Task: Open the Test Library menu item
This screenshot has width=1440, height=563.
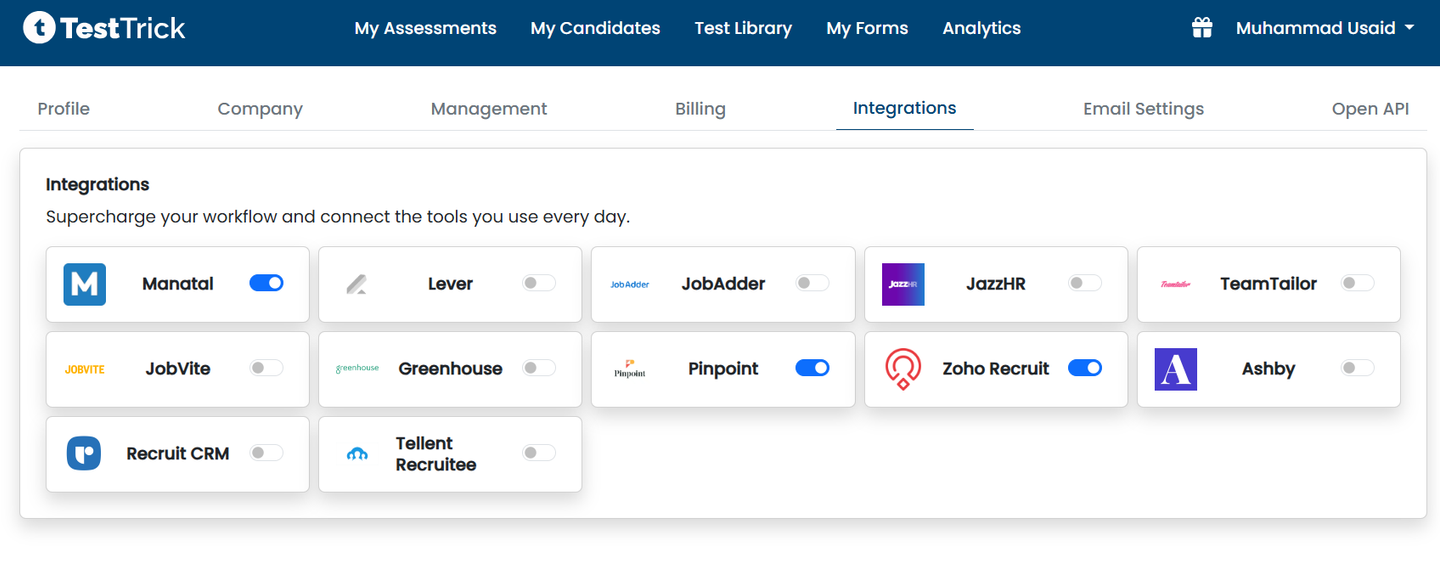Action: click(x=743, y=28)
